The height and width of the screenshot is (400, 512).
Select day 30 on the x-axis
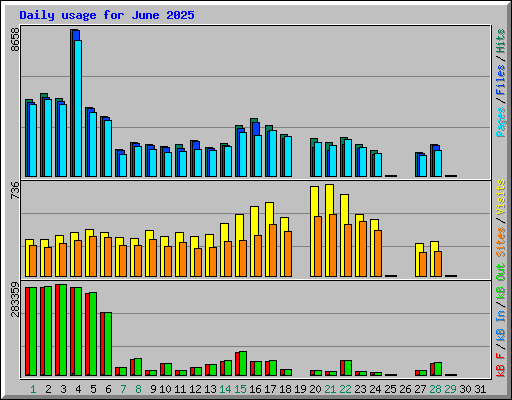tap(465, 389)
